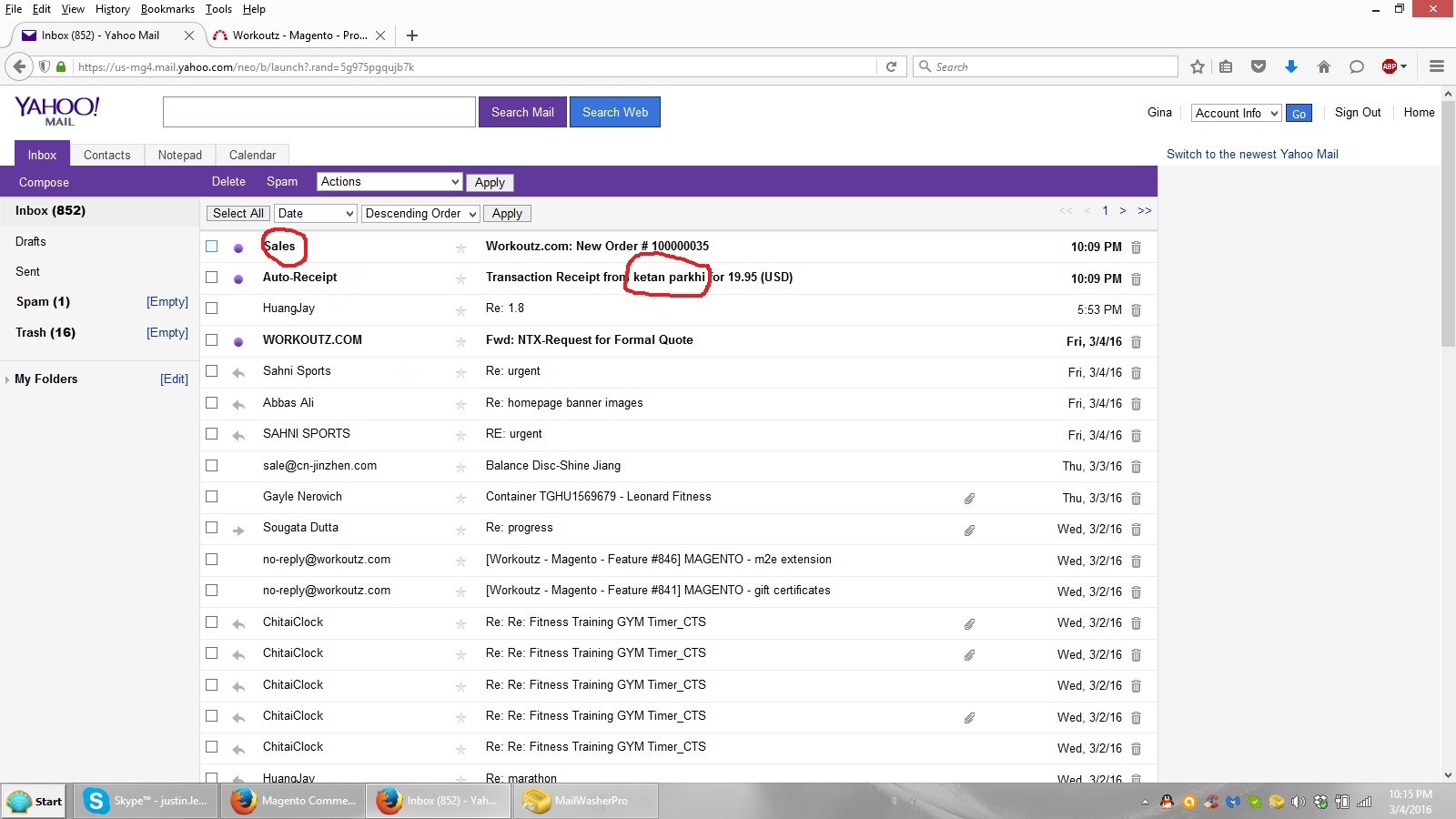
Task: Switch to MailWasherPro in the taskbar
Action: 586,801
